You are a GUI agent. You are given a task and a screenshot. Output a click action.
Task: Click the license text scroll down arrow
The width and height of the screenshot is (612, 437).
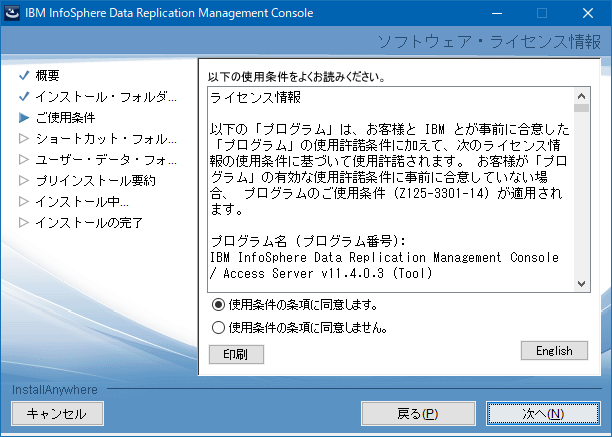pyautogui.click(x=582, y=284)
